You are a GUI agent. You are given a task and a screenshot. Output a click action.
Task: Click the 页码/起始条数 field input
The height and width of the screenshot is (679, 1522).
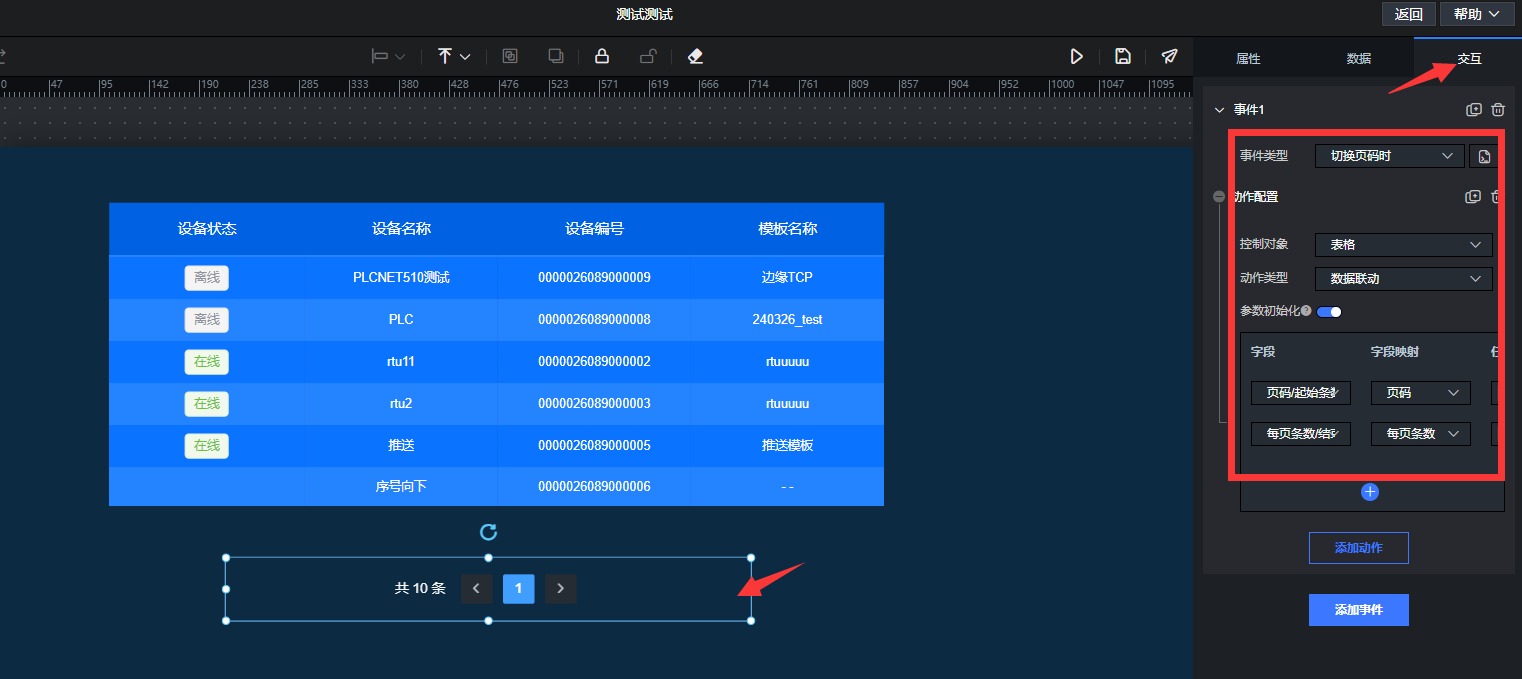click(x=1300, y=393)
